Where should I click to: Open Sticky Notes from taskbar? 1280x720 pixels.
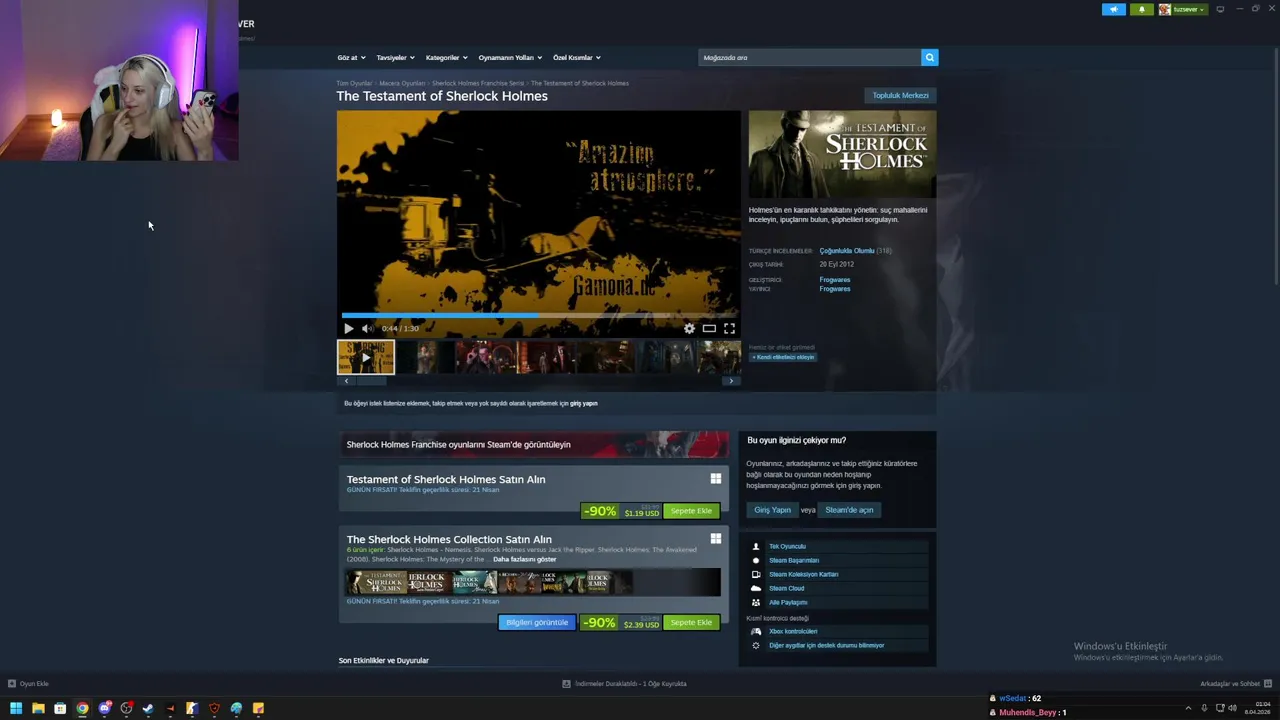point(258,708)
